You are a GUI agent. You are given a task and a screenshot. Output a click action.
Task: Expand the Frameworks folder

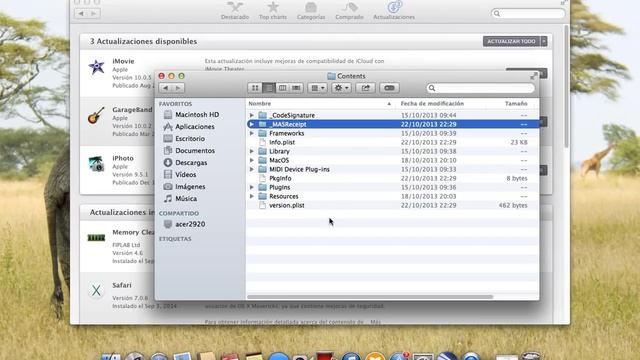point(252,133)
